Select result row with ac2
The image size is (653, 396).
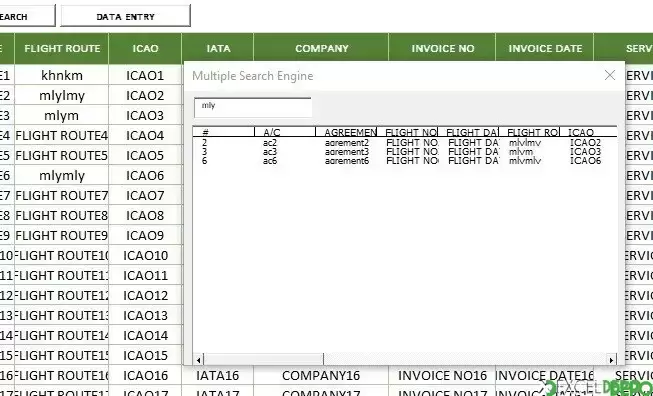tap(405, 143)
